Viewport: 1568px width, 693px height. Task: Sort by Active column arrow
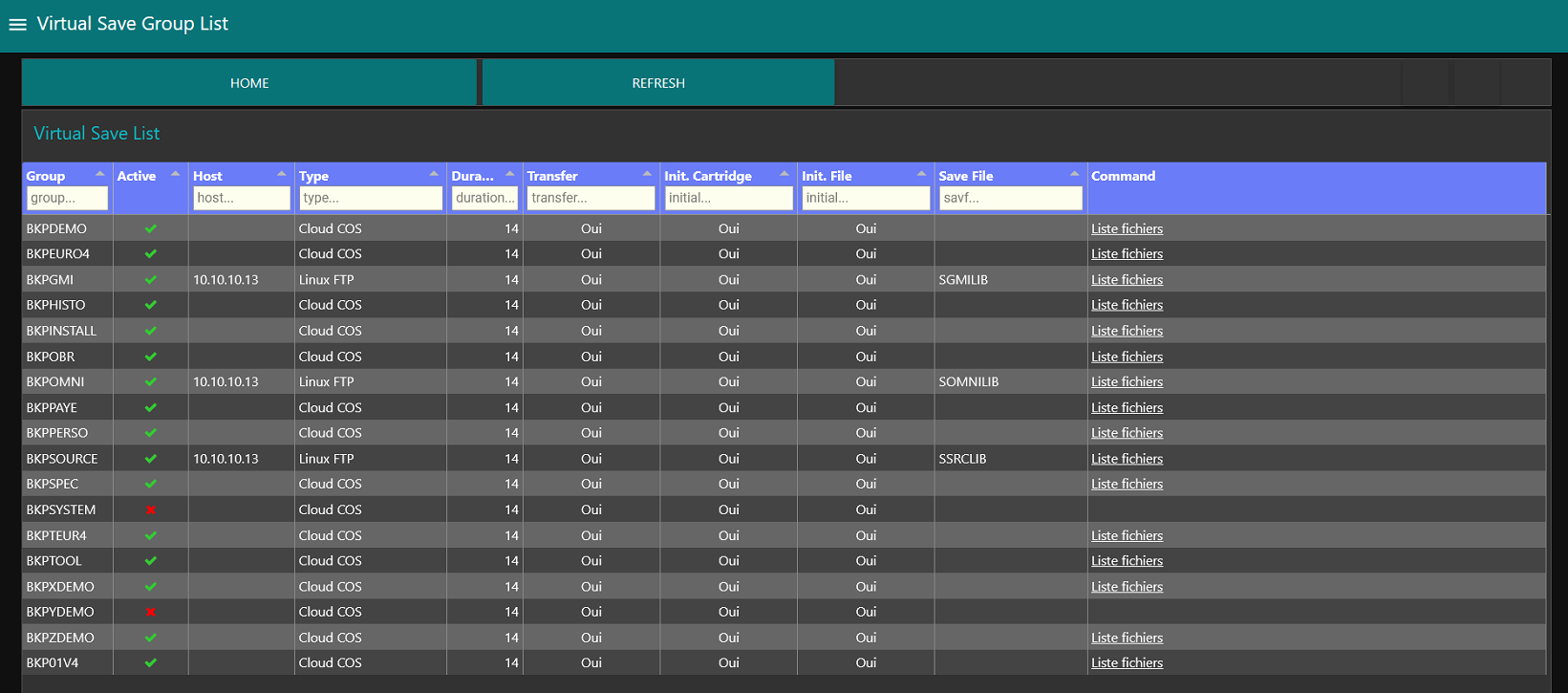[x=175, y=174]
